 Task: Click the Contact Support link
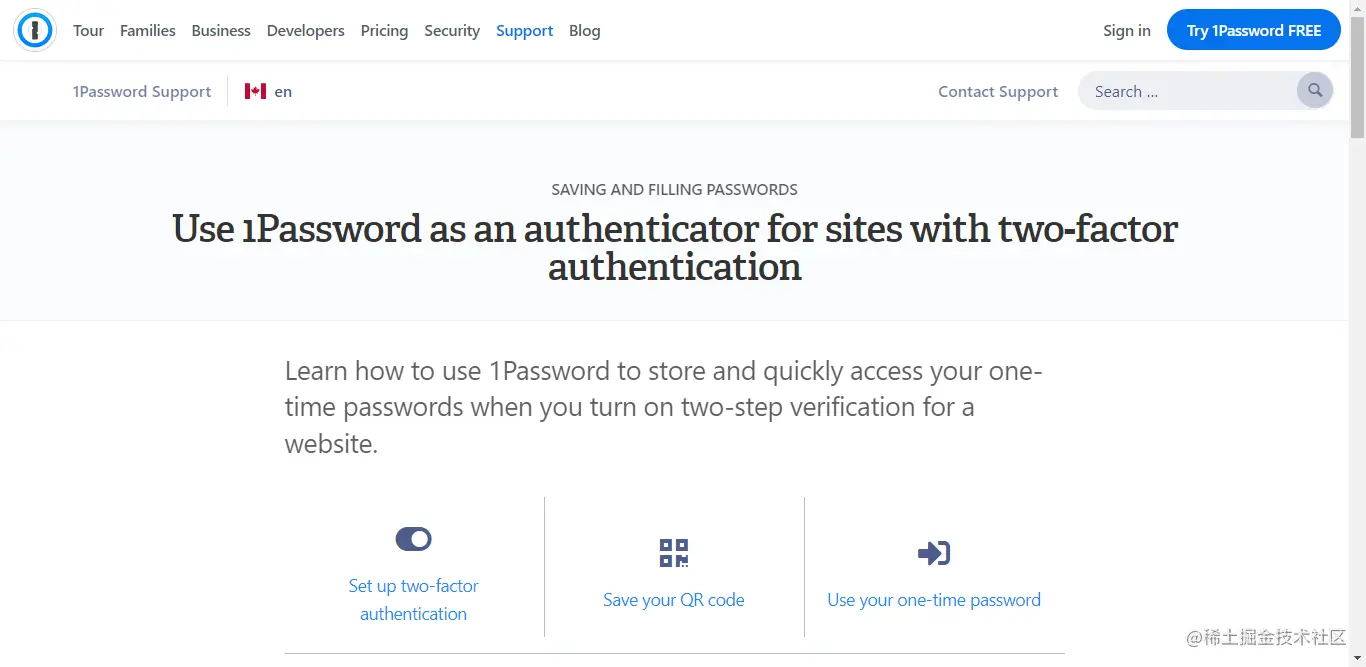(x=997, y=91)
